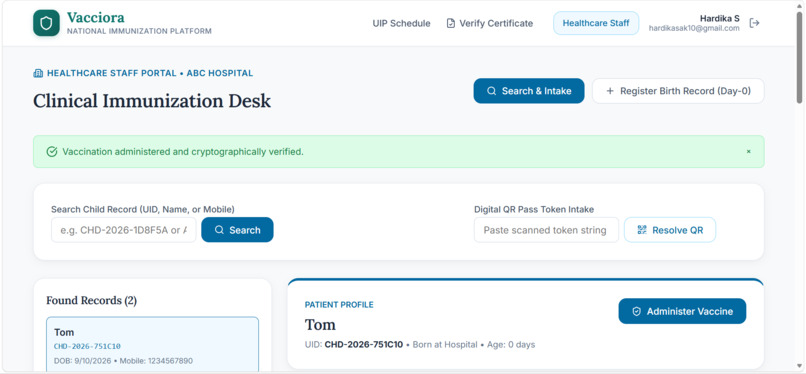Click the Vacciora shield logo icon
Screen dimensions: 806x374
[x=46, y=23]
